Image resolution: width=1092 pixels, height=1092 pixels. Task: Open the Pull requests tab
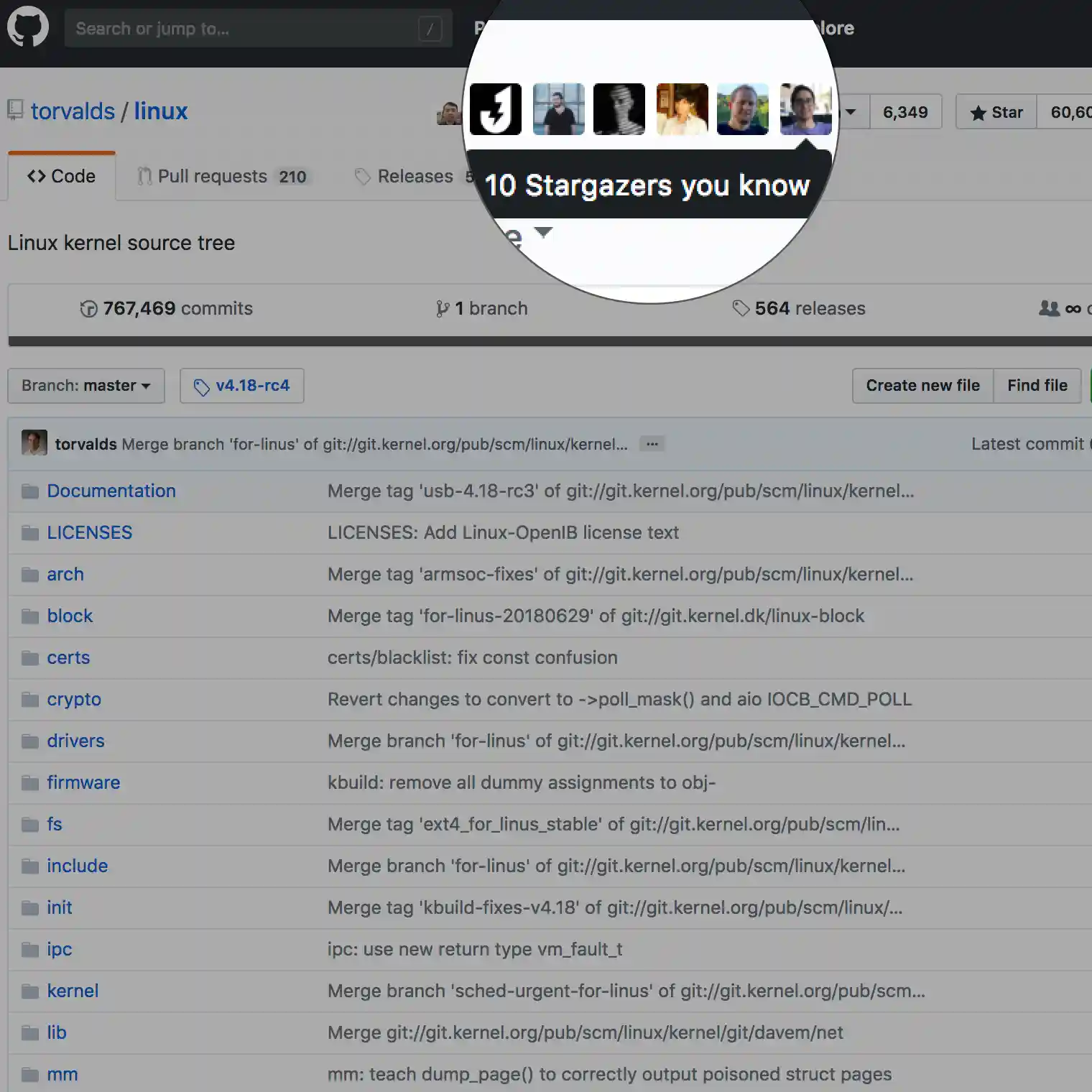click(223, 176)
